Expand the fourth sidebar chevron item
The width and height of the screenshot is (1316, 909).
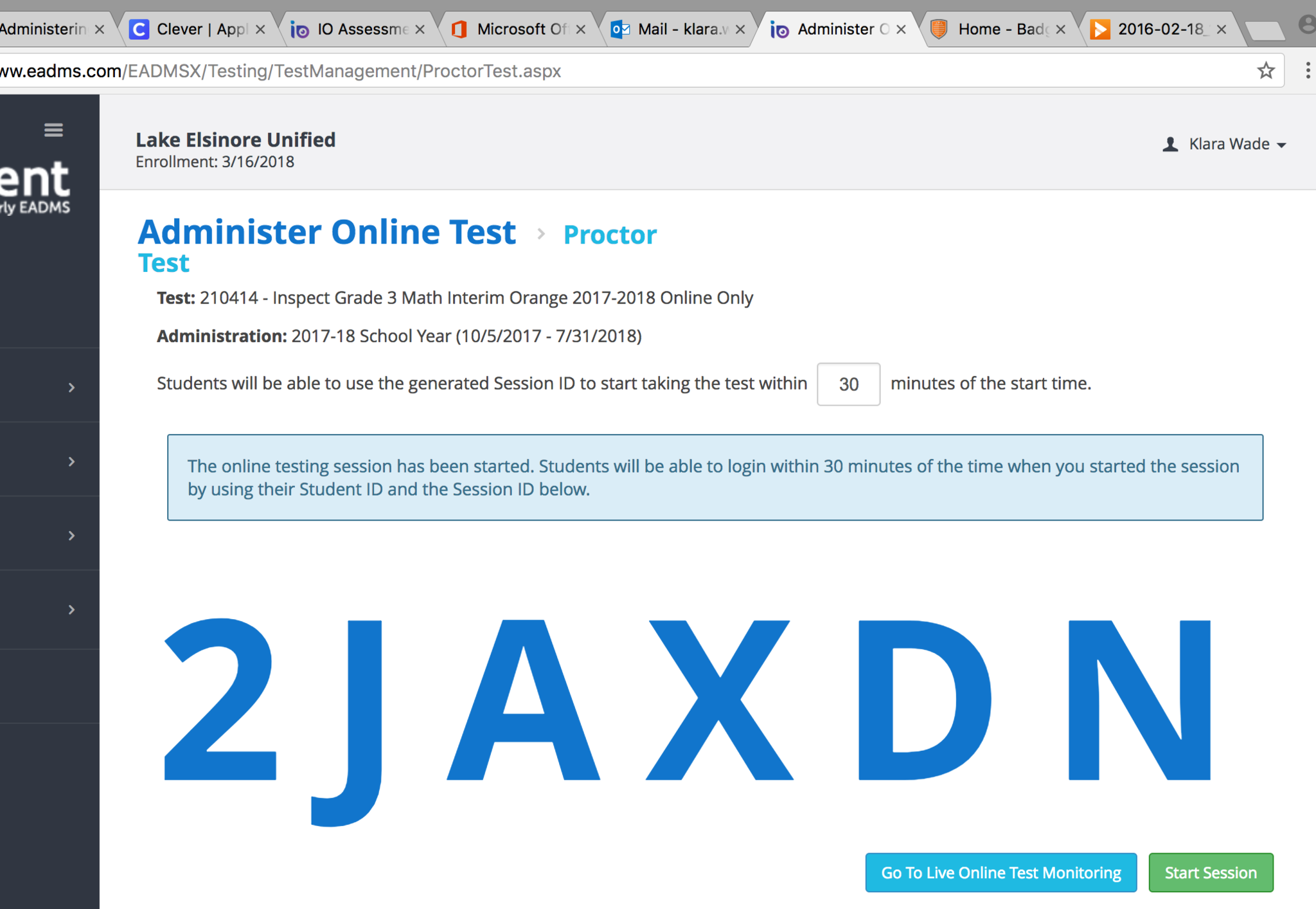tap(71, 609)
